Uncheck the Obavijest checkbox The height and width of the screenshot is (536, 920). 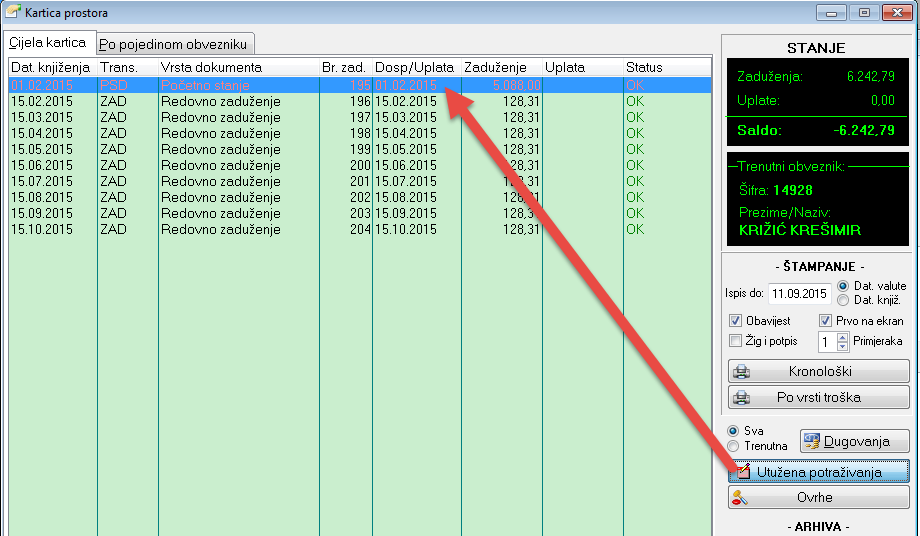735,321
